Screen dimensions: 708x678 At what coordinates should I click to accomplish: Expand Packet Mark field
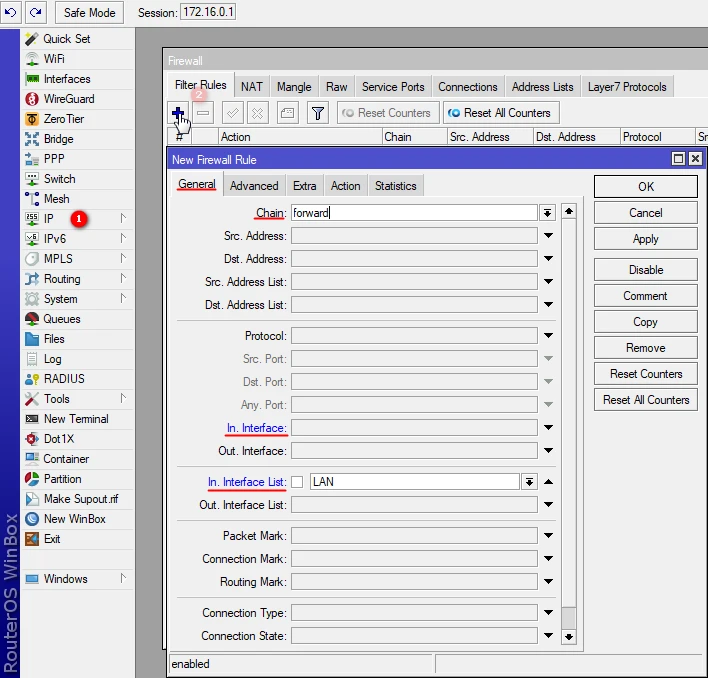tap(548, 536)
